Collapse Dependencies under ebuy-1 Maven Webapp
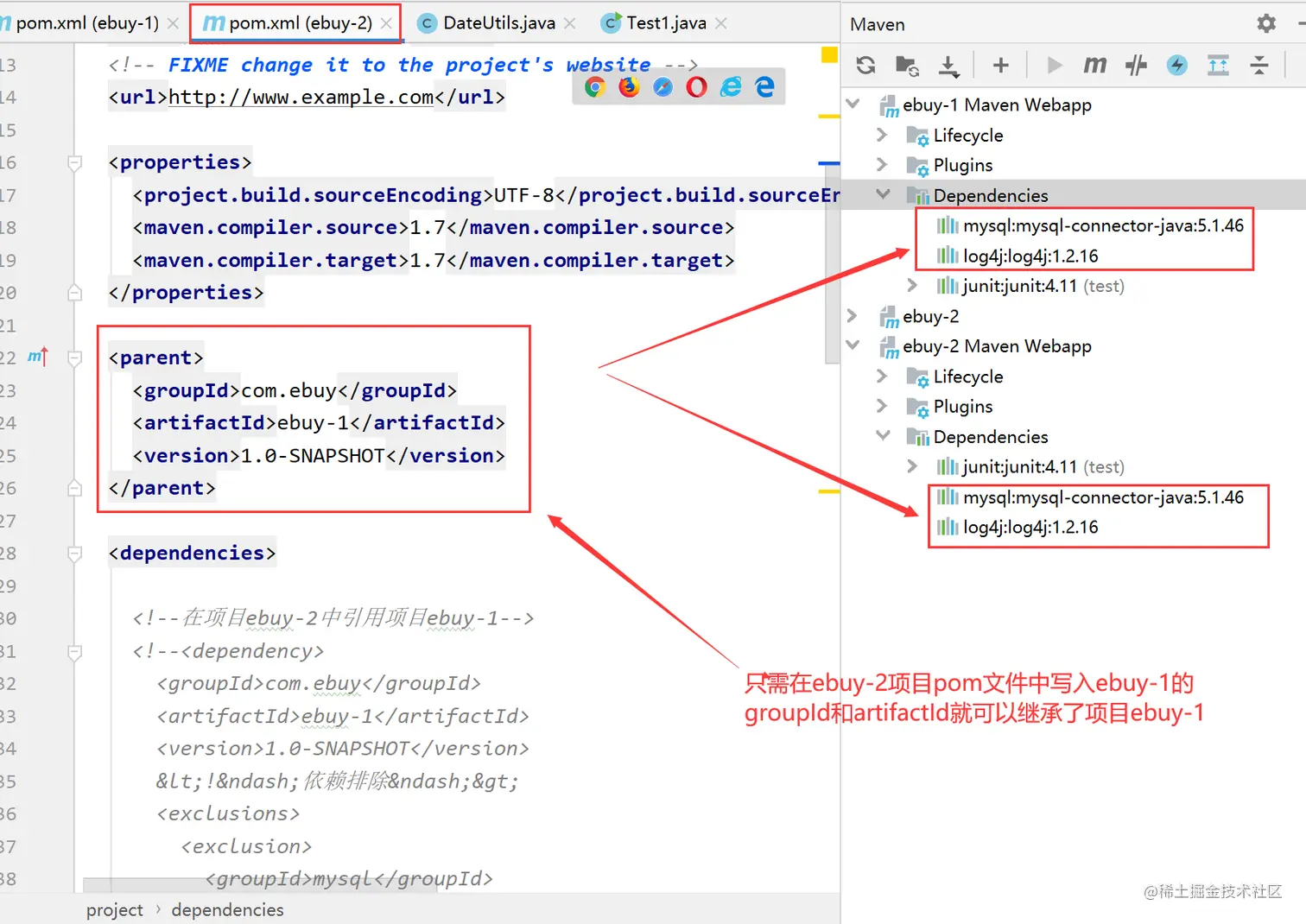 883,194
